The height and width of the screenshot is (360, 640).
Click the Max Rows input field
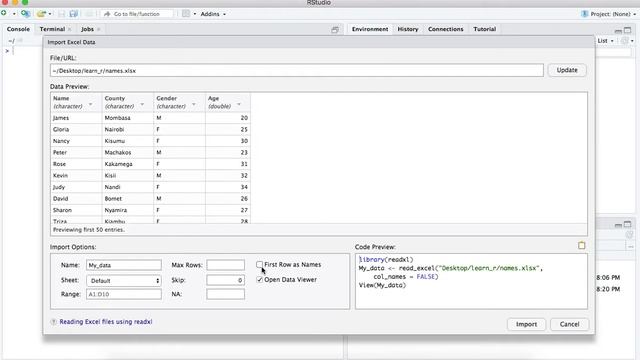click(225, 265)
